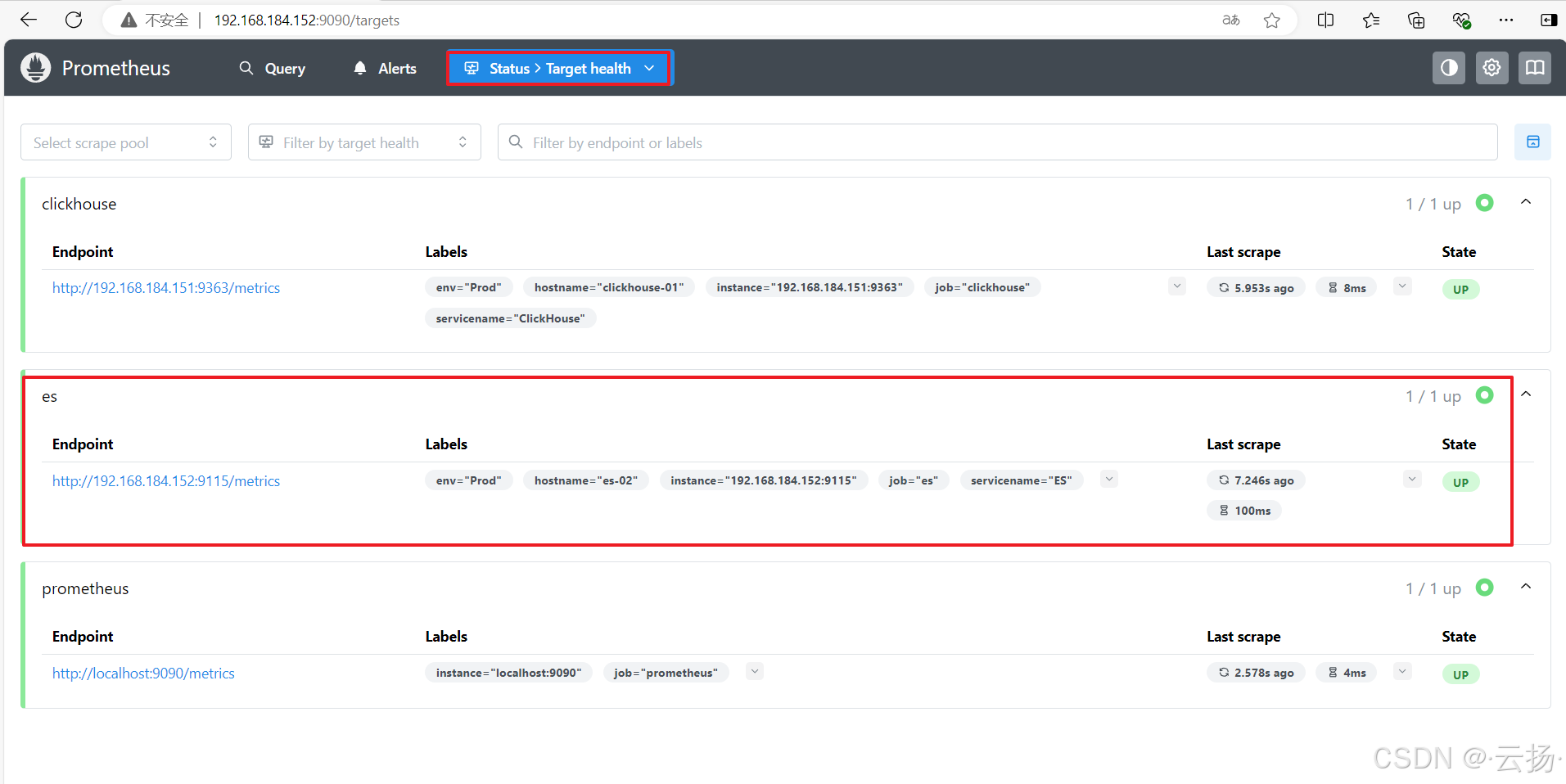Click the address bar URL
1566x784 pixels.
pyautogui.click(x=307, y=20)
